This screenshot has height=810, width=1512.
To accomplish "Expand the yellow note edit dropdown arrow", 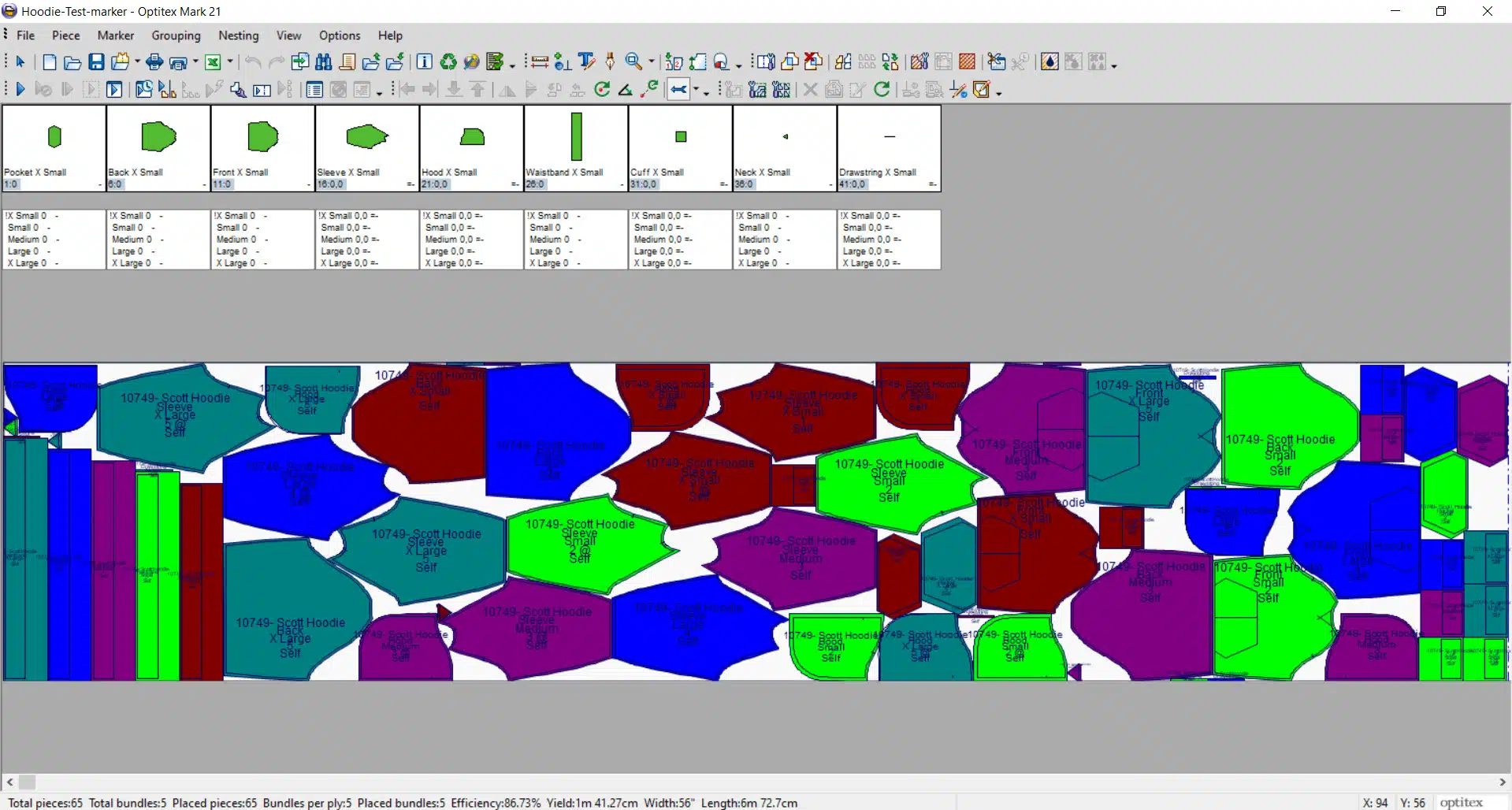I will 998,92.
